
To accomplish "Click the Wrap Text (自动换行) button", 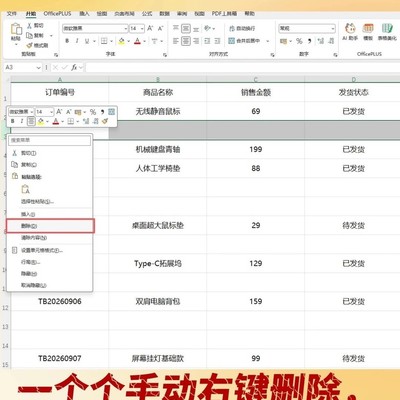I will 242,28.
